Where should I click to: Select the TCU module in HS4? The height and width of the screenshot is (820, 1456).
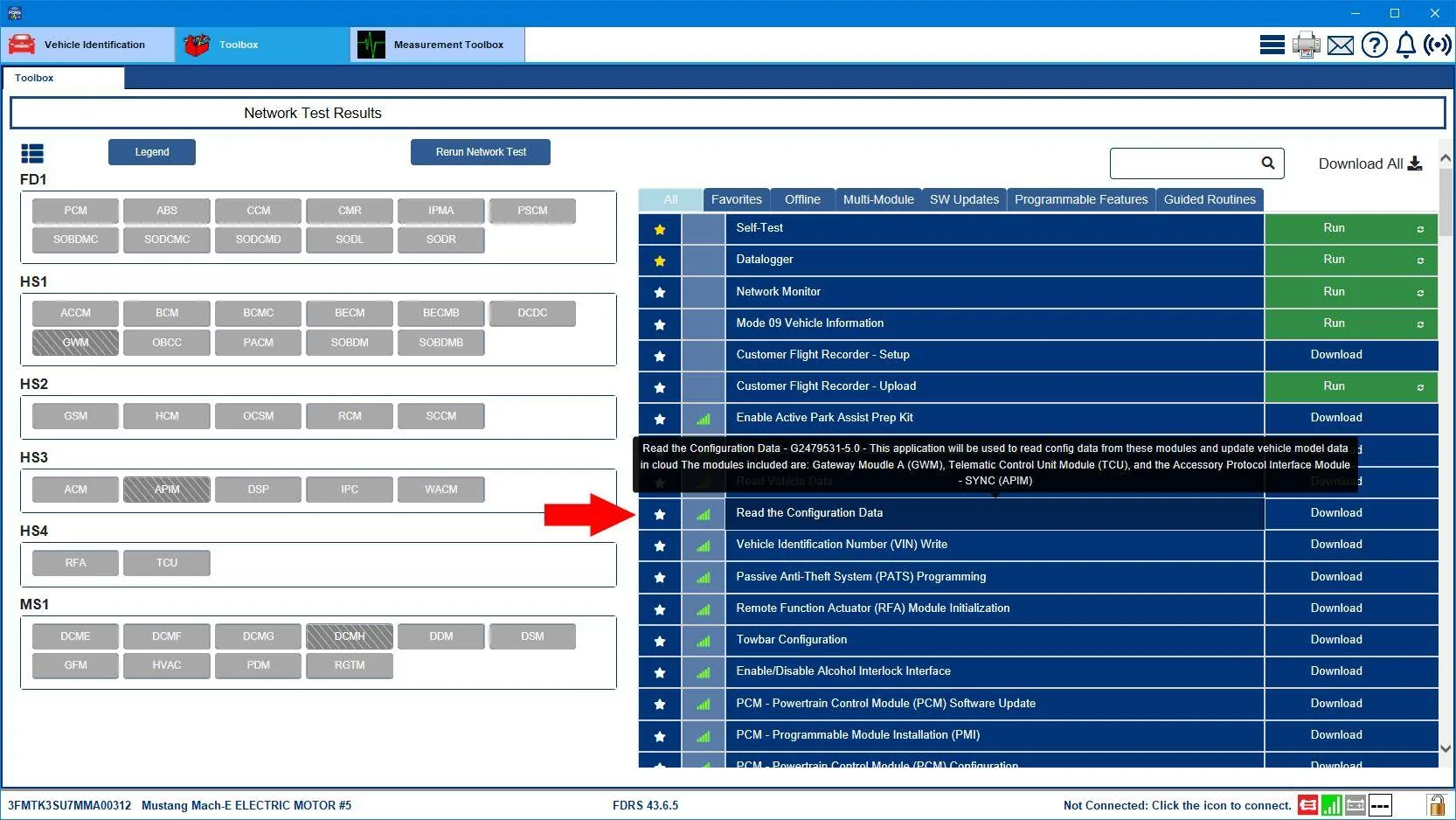point(167,563)
